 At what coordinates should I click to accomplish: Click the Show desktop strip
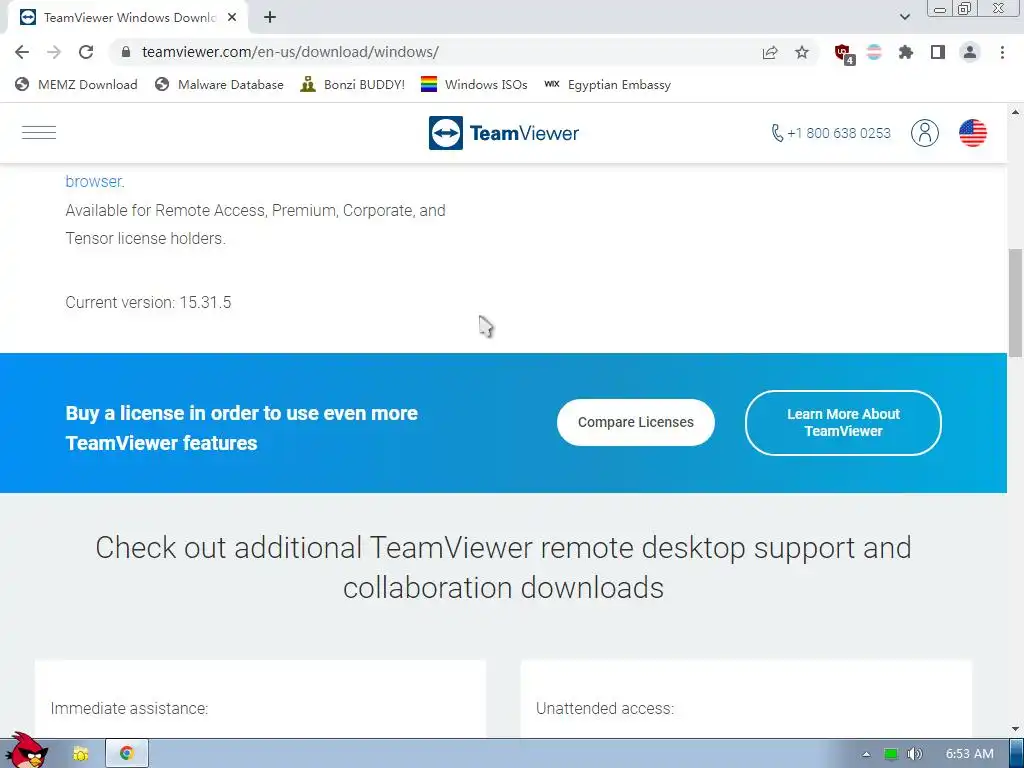(1017, 754)
